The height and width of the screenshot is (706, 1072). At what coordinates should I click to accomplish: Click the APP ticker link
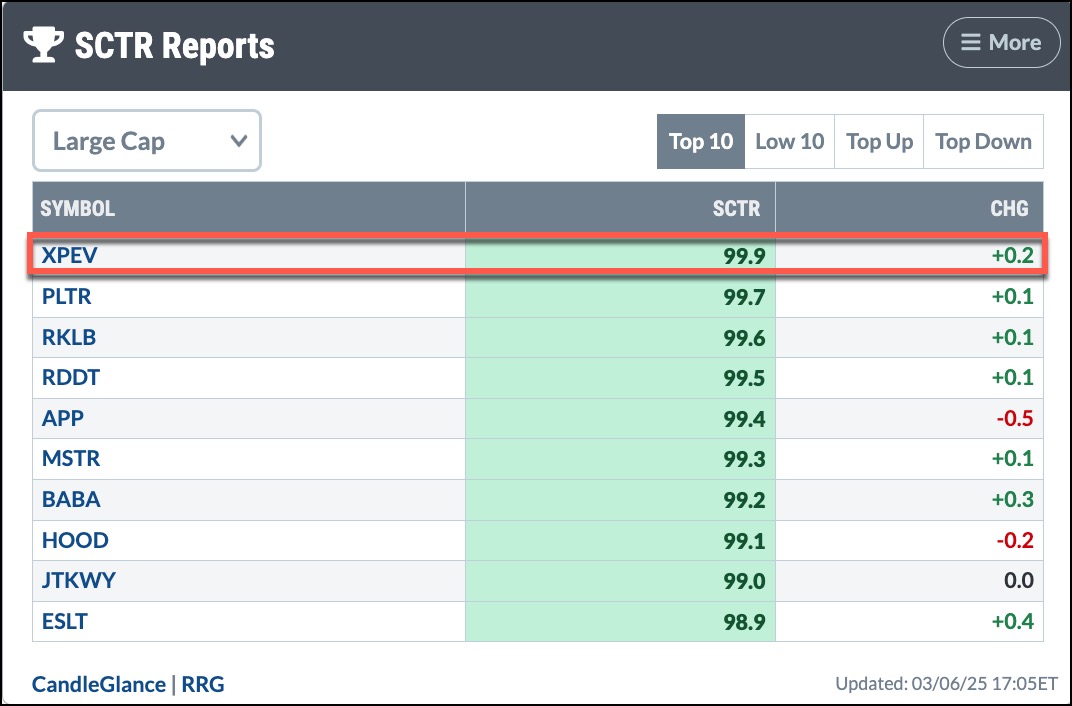click(61, 419)
